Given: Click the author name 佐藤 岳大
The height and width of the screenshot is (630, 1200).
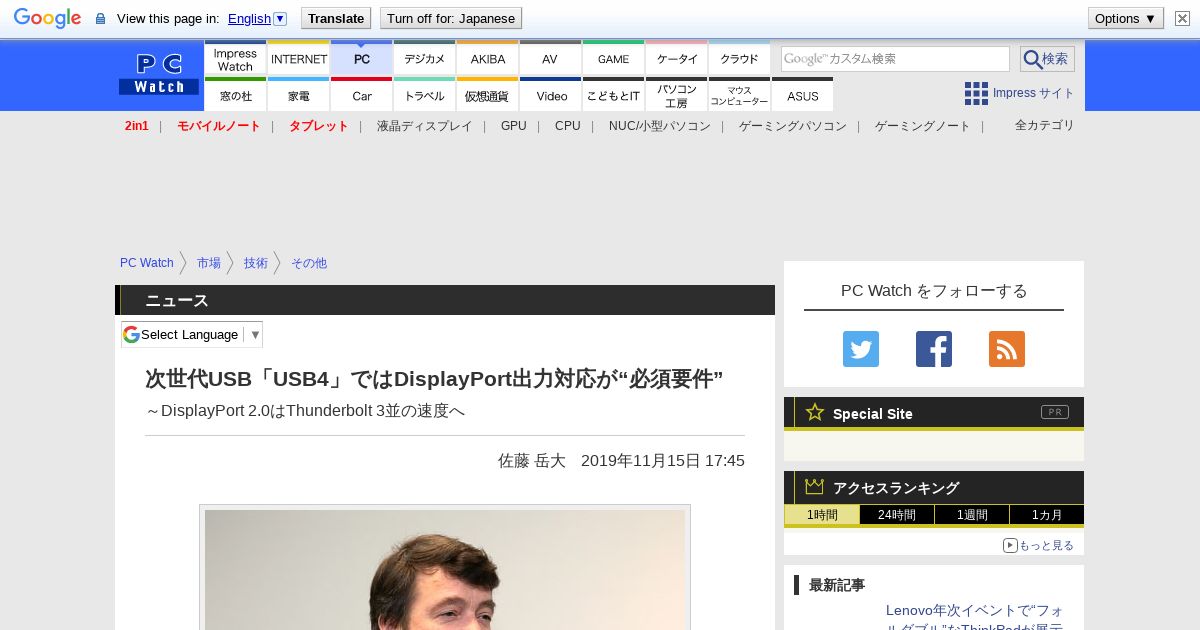Looking at the screenshot, I should pyautogui.click(x=532, y=461).
